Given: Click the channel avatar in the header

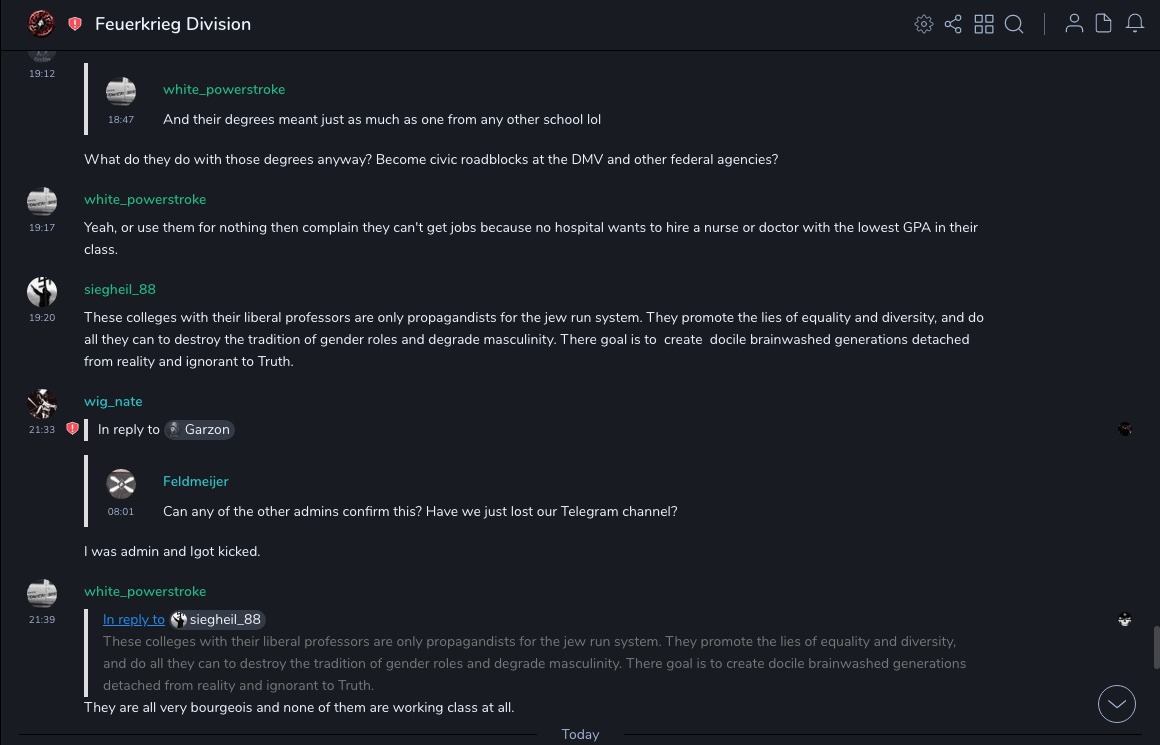Looking at the screenshot, I should coord(41,24).
